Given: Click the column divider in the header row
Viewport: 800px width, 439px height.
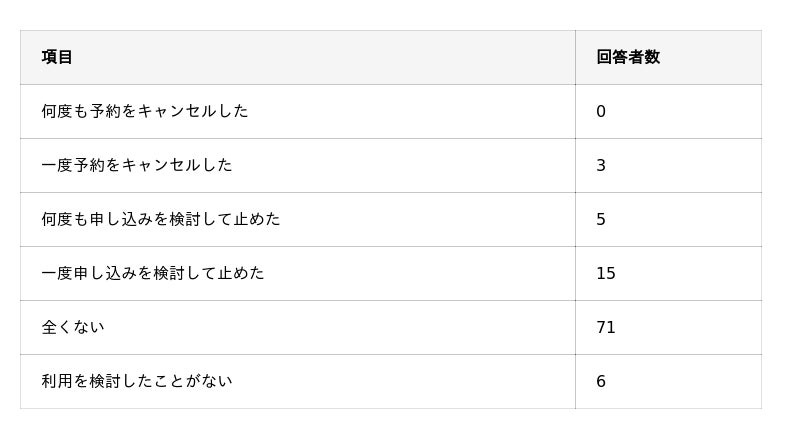Looking at the screenshot, I should [575, 57].
